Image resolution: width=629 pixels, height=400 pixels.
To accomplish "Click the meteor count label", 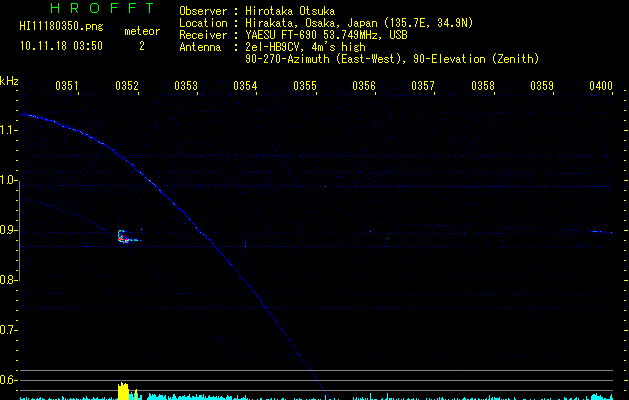I will pyautogui.click(x=142, y=31).
